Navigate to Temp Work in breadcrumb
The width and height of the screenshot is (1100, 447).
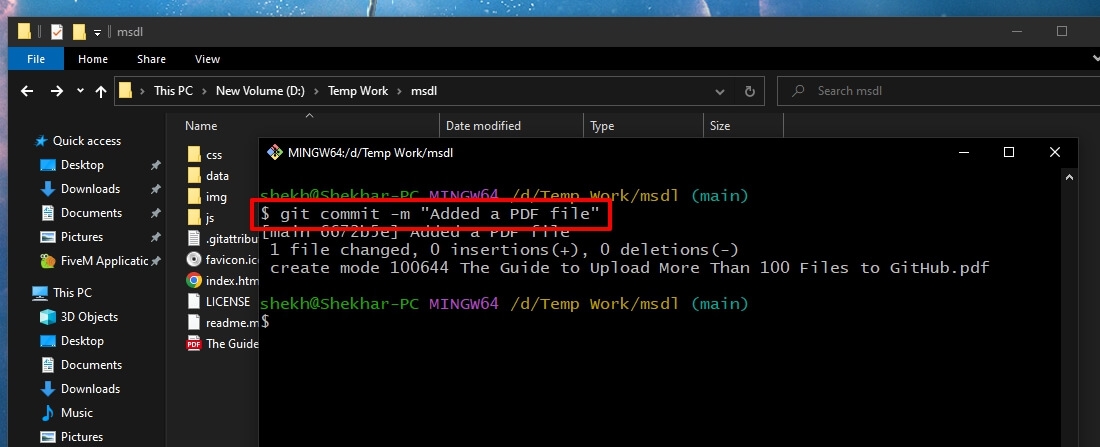(357, 91)
